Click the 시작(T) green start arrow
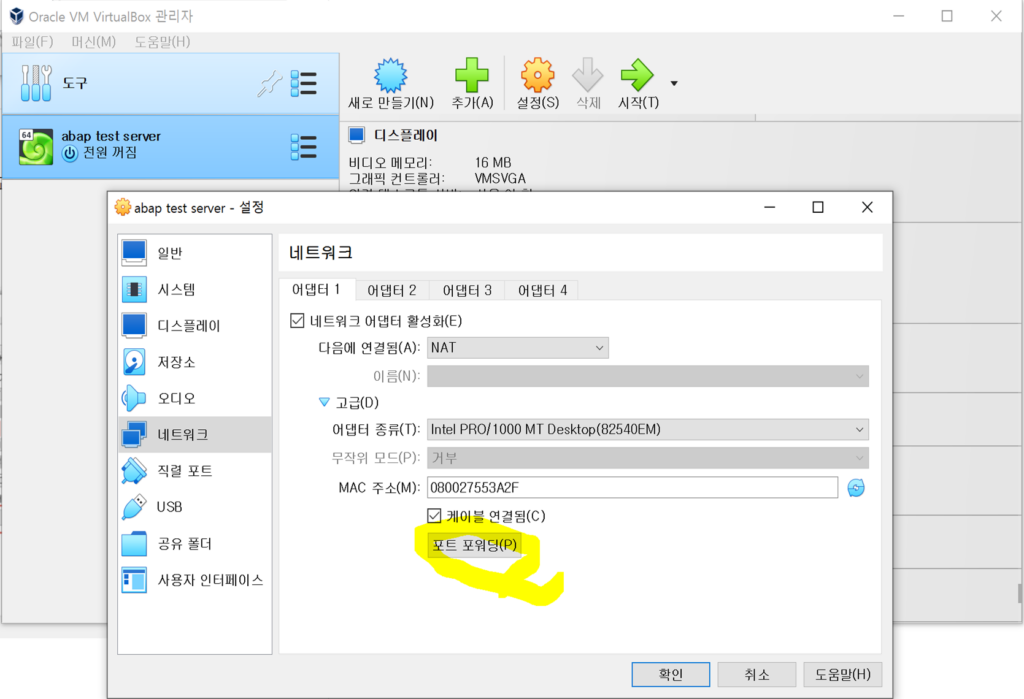The width and height of the screenshot is (1024, 699). click(x=637, y=74)
